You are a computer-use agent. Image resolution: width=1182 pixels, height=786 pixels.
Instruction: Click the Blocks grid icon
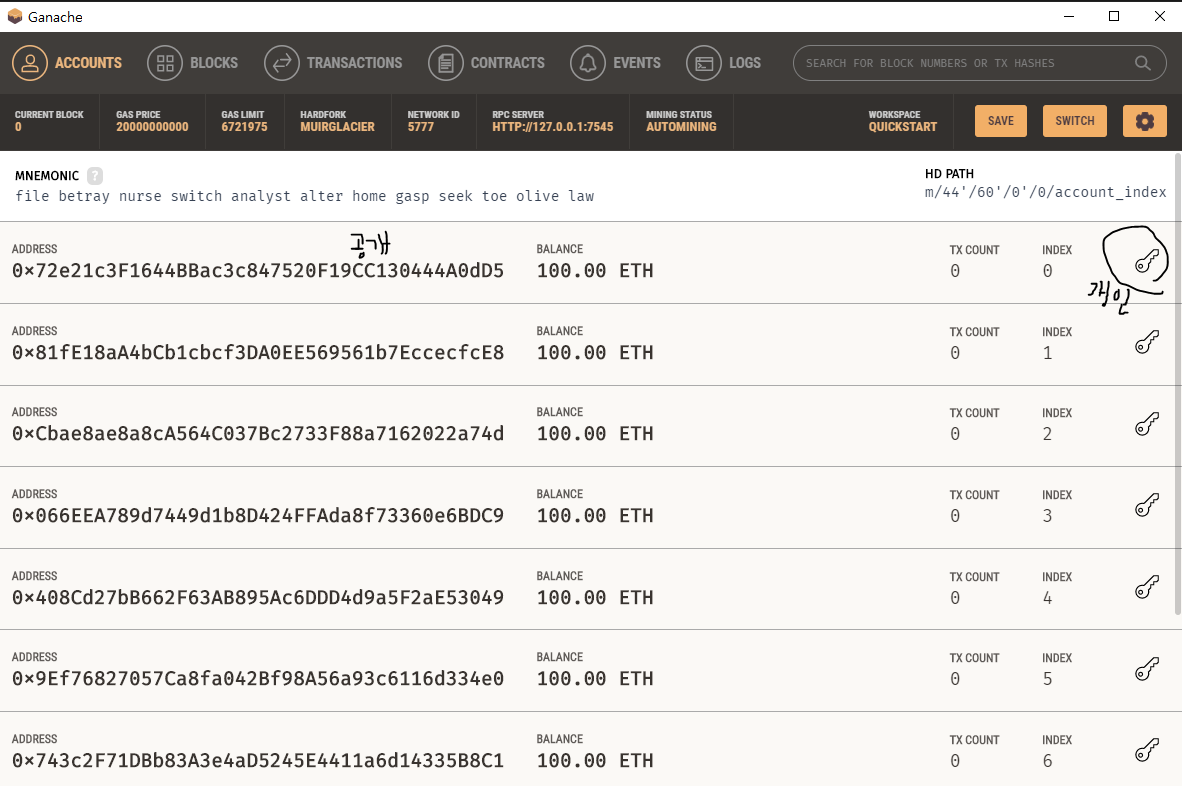165,63
